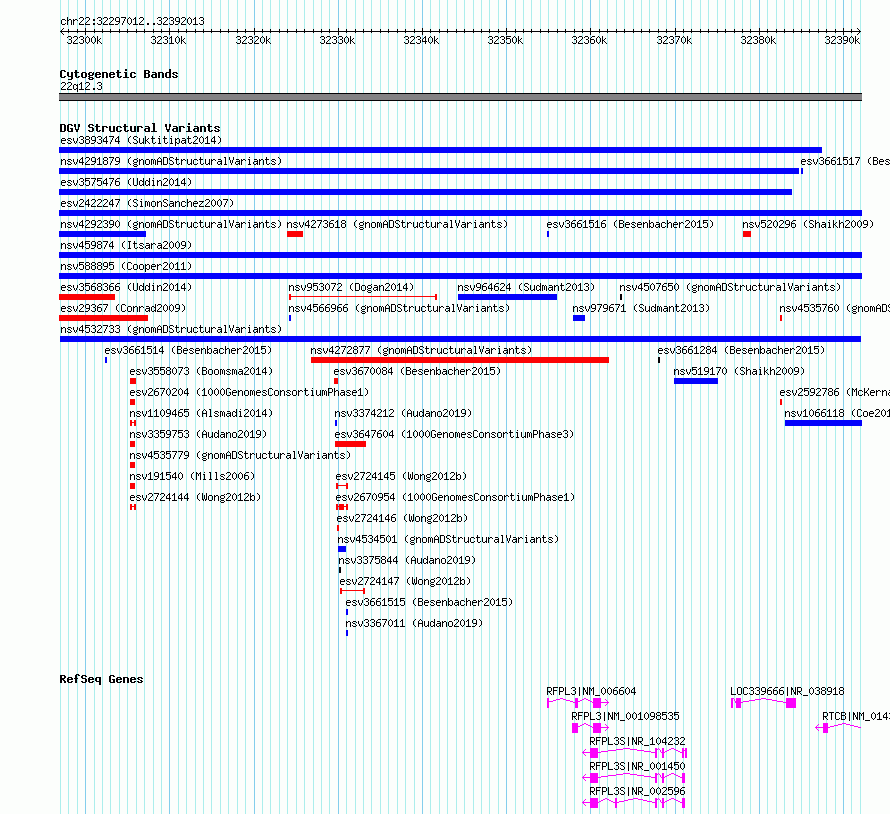The width and height of the screenshot is (890, 814).
Task: Select the blue nsv964624 variant bar
Action: coord(507,297)
